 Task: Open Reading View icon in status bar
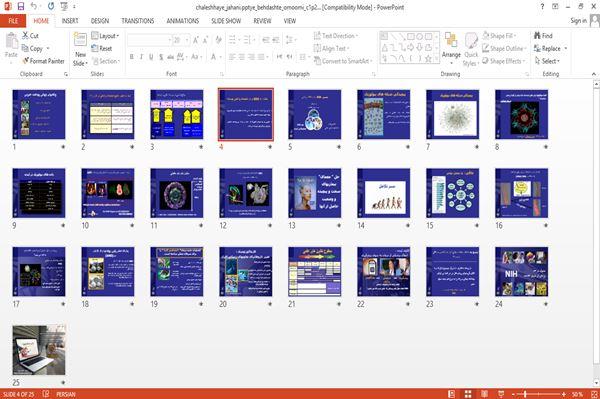(484, 394)
